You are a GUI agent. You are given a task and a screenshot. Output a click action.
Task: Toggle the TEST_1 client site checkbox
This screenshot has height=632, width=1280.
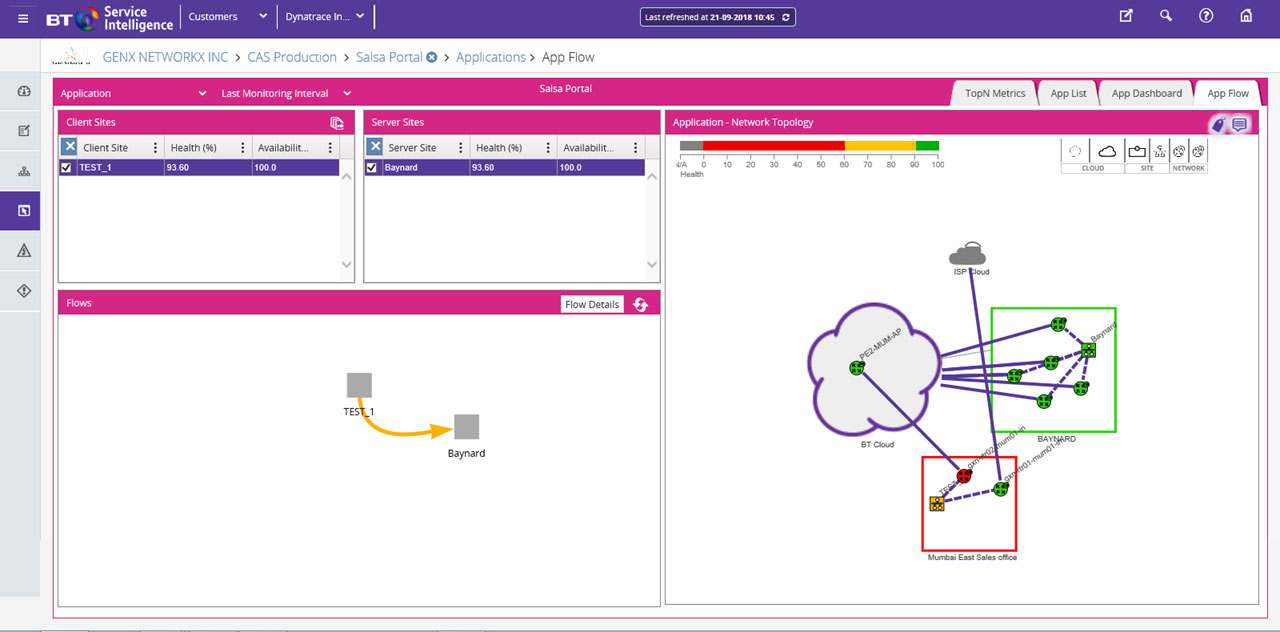[x=66, y=167]
